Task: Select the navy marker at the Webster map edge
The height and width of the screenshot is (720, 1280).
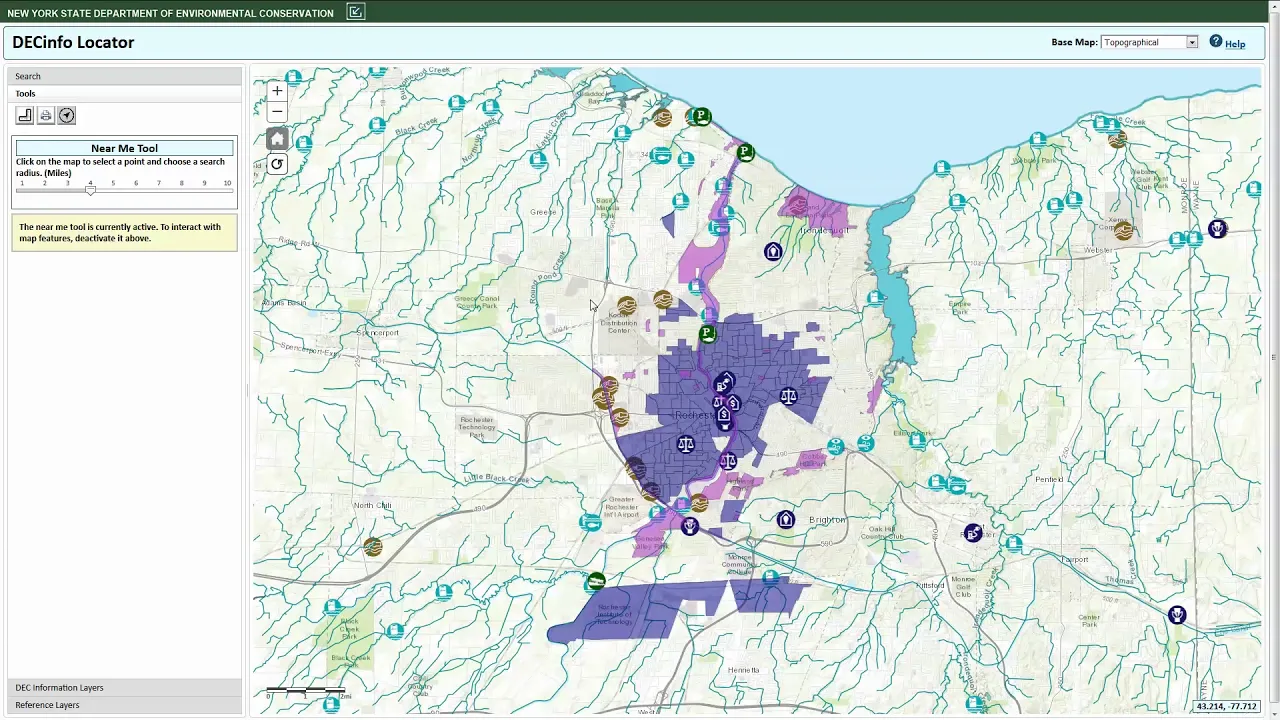Action: (1217, 229)
